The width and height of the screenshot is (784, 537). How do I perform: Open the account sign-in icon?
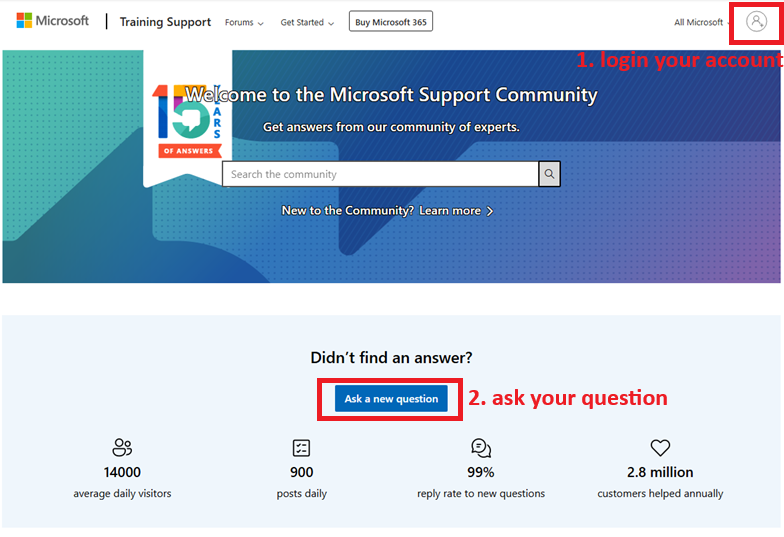756,22
